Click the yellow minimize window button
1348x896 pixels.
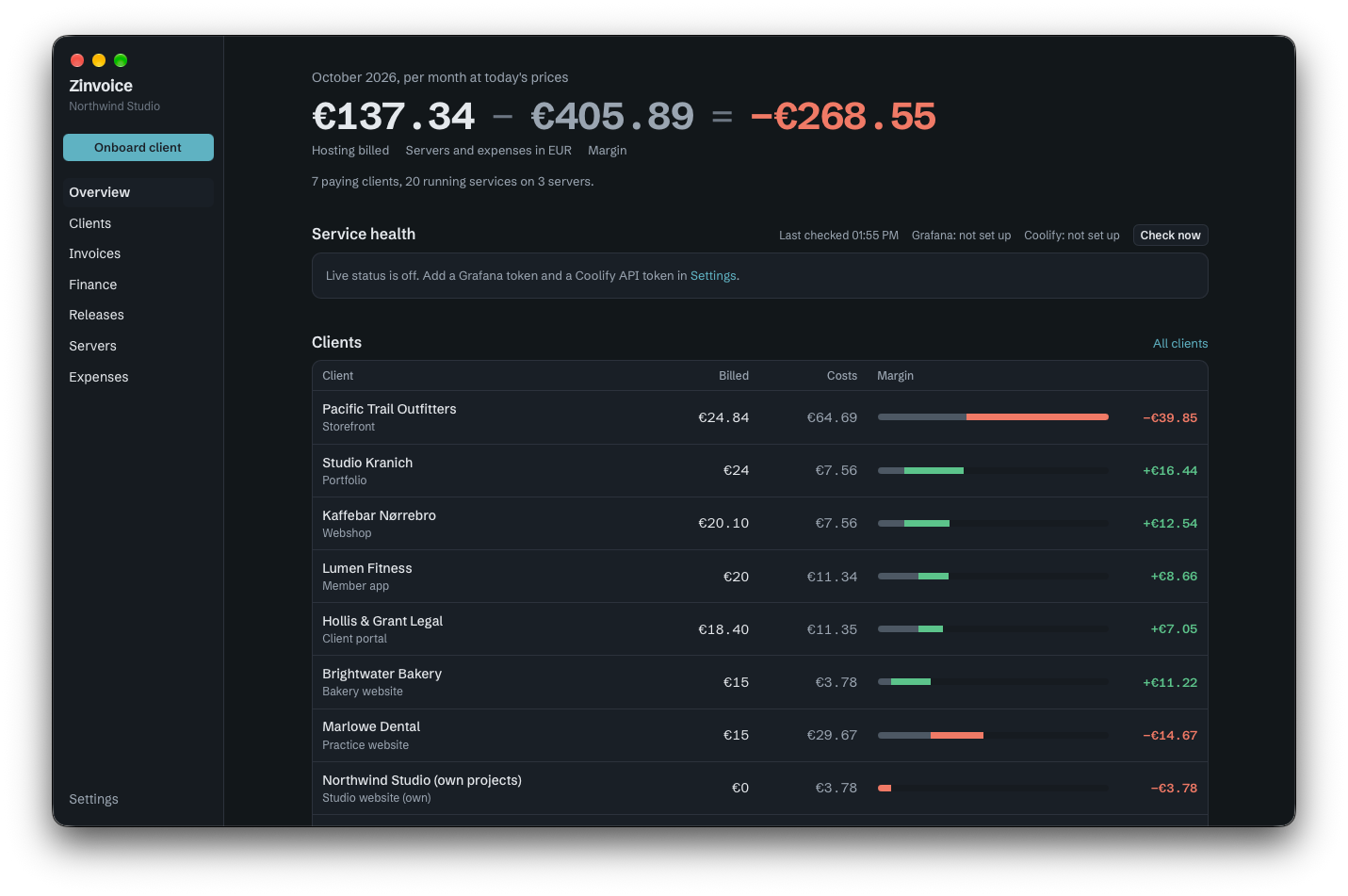(99, 60)
